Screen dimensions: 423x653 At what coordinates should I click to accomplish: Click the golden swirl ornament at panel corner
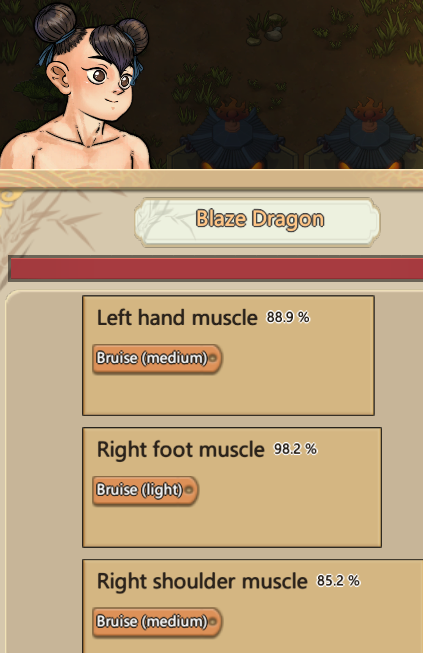click(x=8, y=197)
